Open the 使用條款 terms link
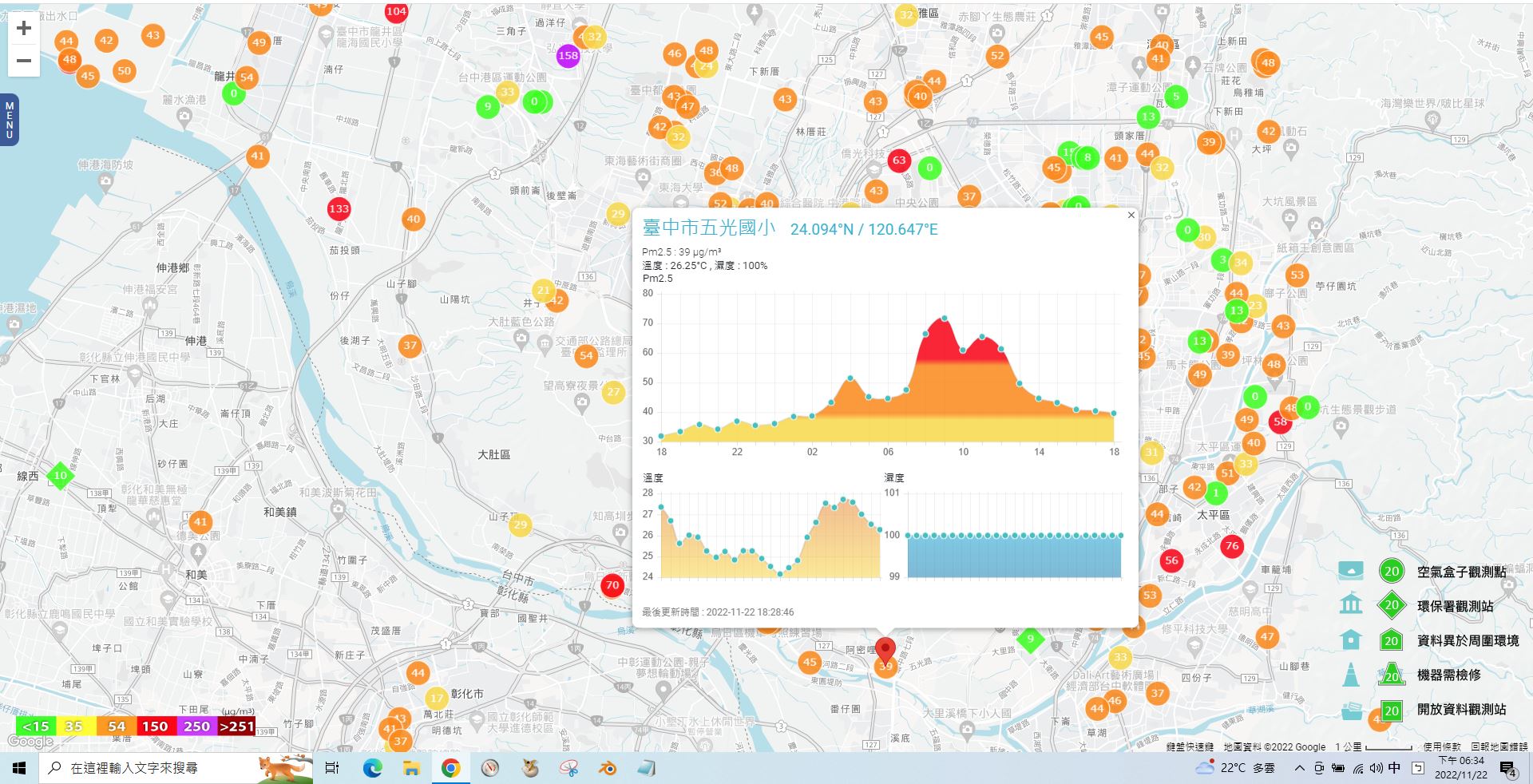 pyautogui.click(x=1442, y=746)
